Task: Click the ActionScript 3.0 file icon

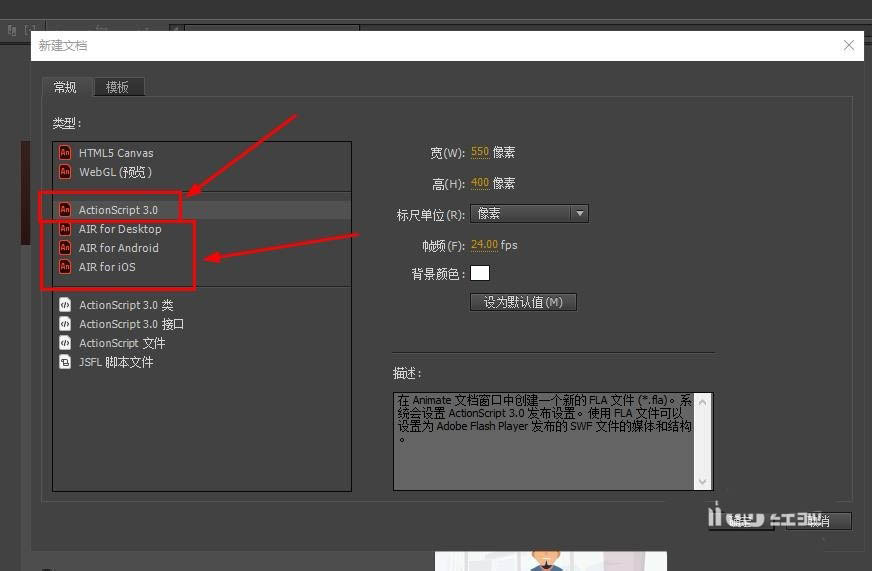Action: pyautogui.click(x=65, y=210)
